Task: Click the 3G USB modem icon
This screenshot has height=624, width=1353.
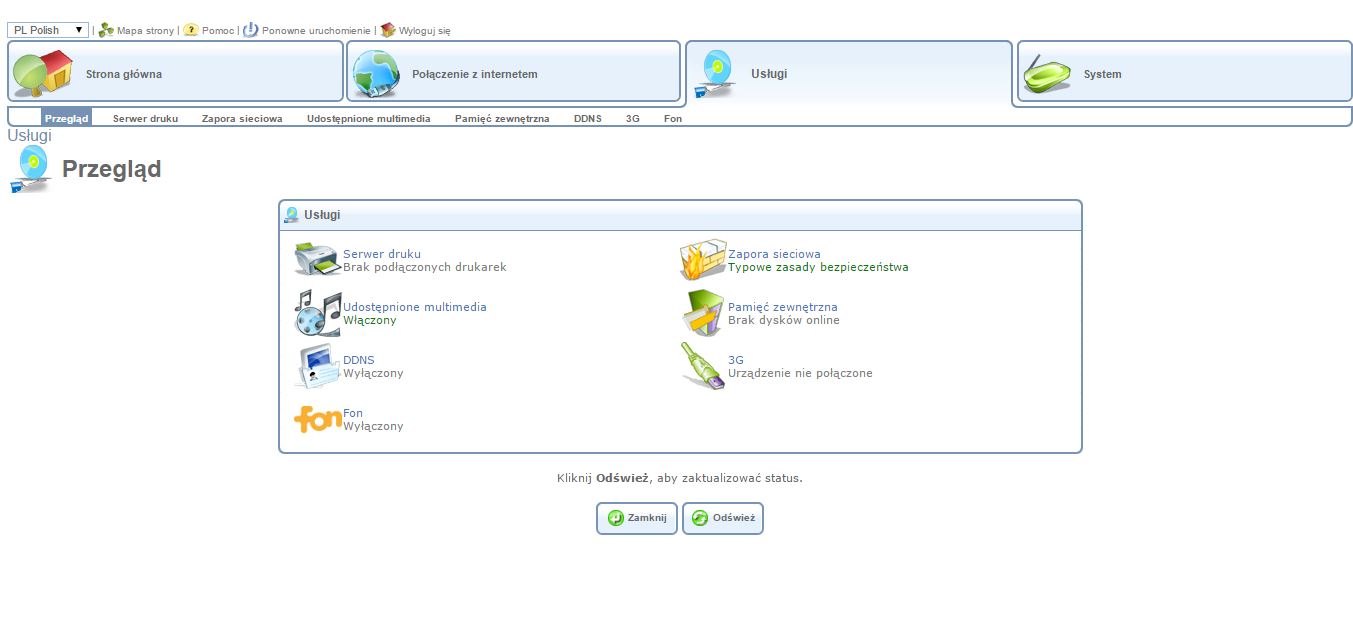Action: 702,366
